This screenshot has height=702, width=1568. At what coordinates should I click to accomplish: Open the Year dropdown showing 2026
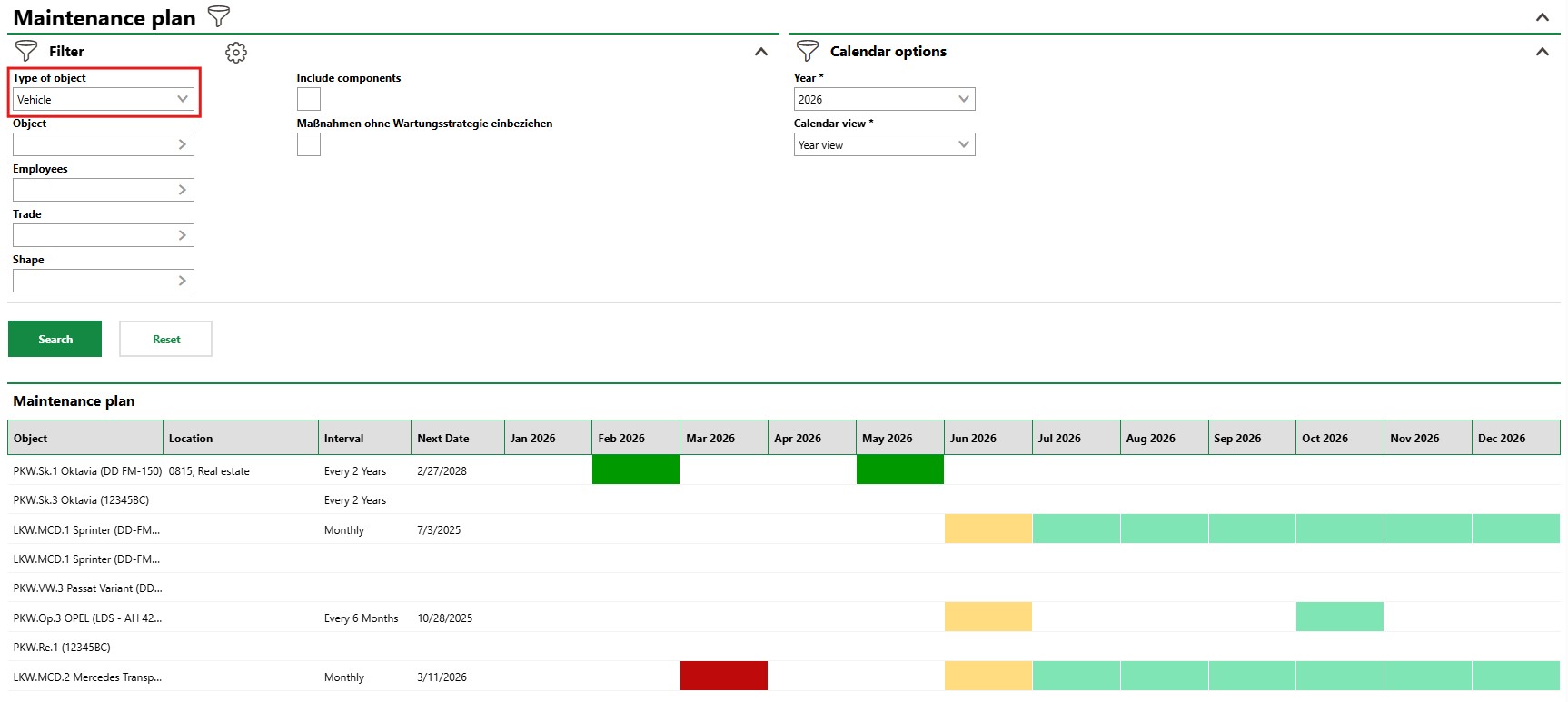click(884, 99)
